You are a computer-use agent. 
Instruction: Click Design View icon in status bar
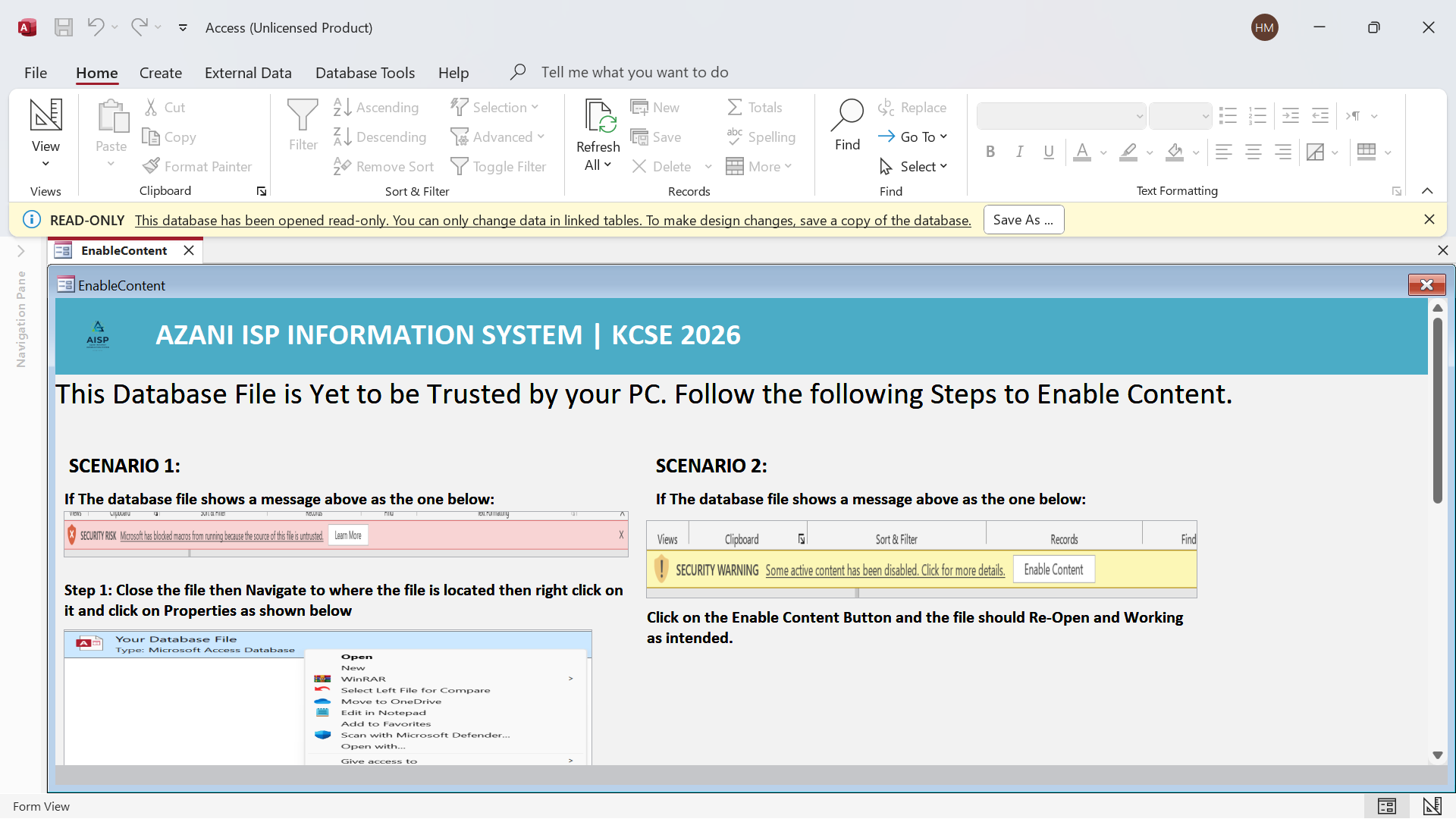1432,806
